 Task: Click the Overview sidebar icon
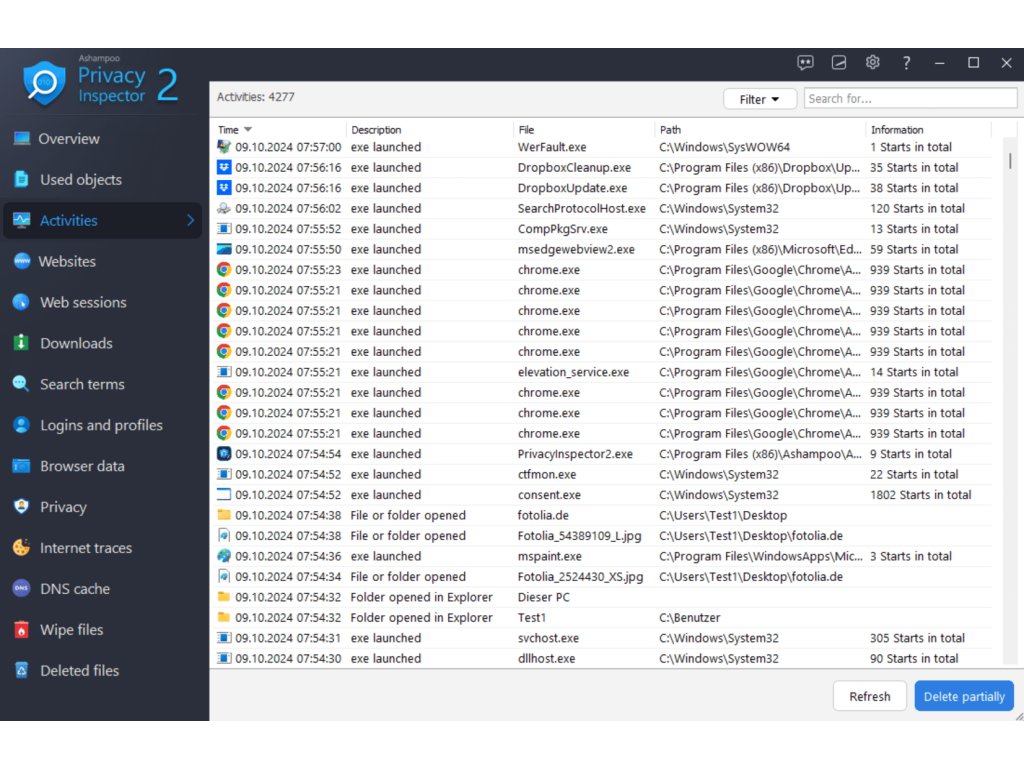pyautogui.click(x=22, y=138)
